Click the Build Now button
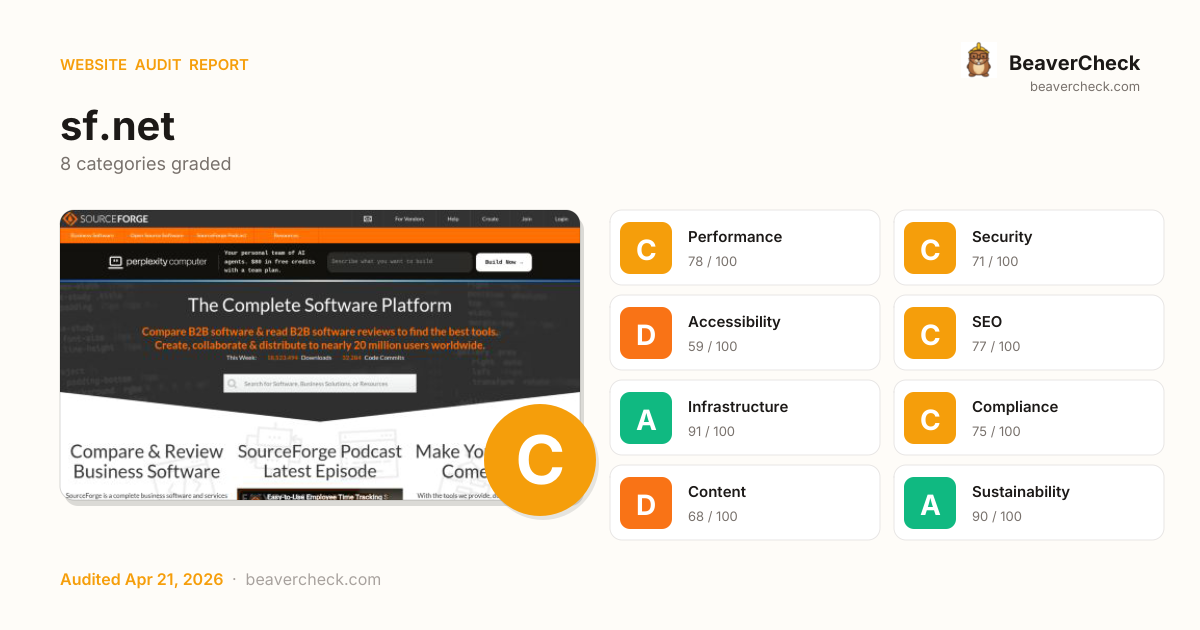Viewport: 1200px width, 630px height. tap(503, 262)
